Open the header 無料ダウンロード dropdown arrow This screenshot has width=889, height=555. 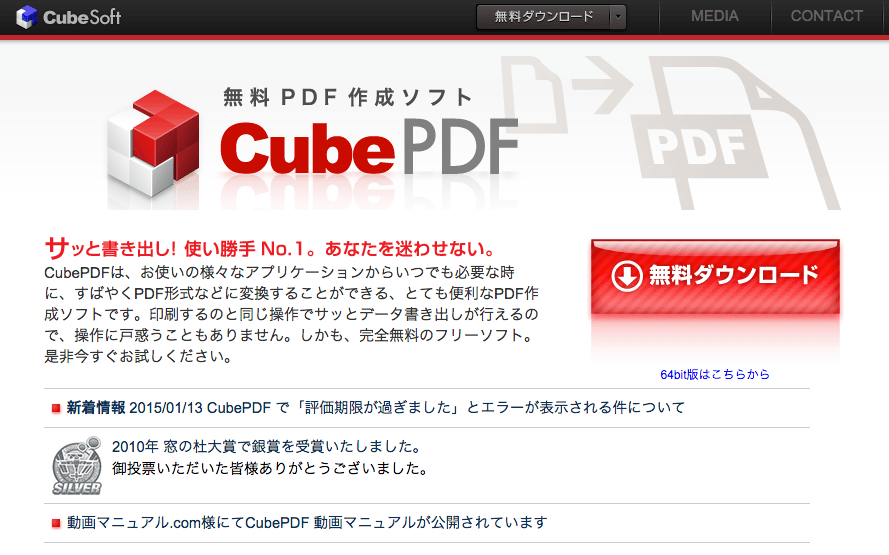pyautogui.click(x=618, y=17)
